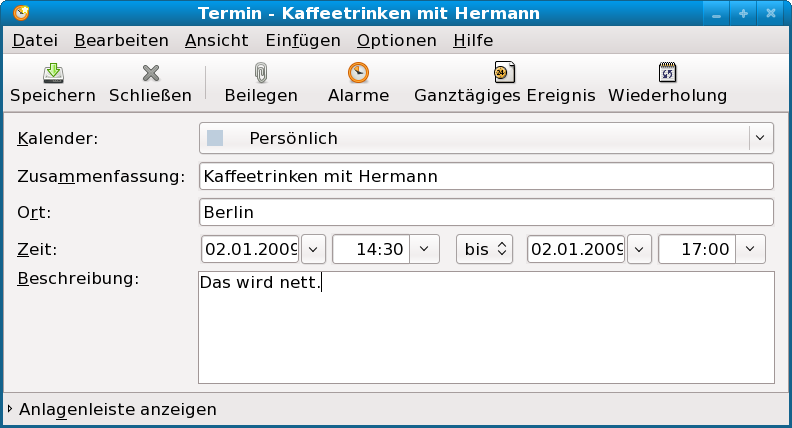
Task: Open end date picker dropdown arrow
Action: pyautogui.click(x=639, y=249)
